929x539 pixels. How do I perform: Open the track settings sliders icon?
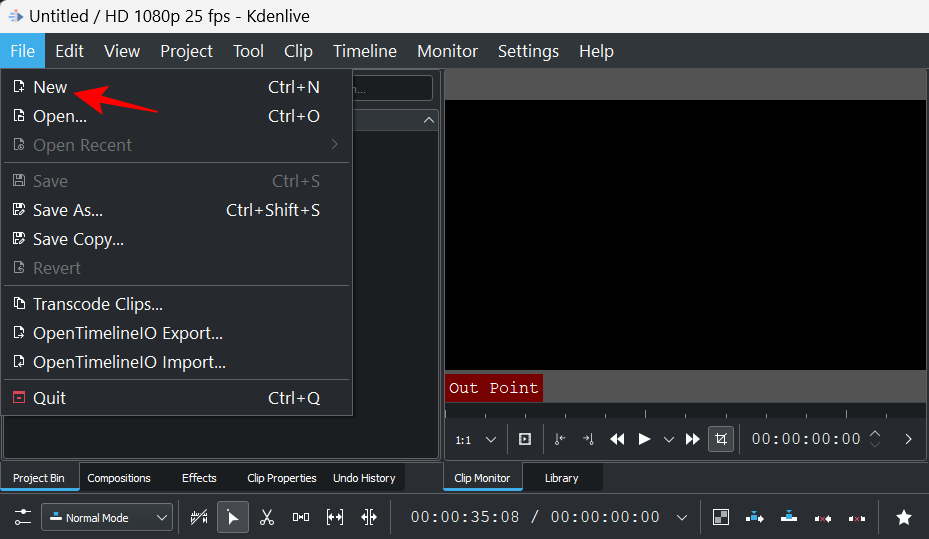tap(22, 517)
